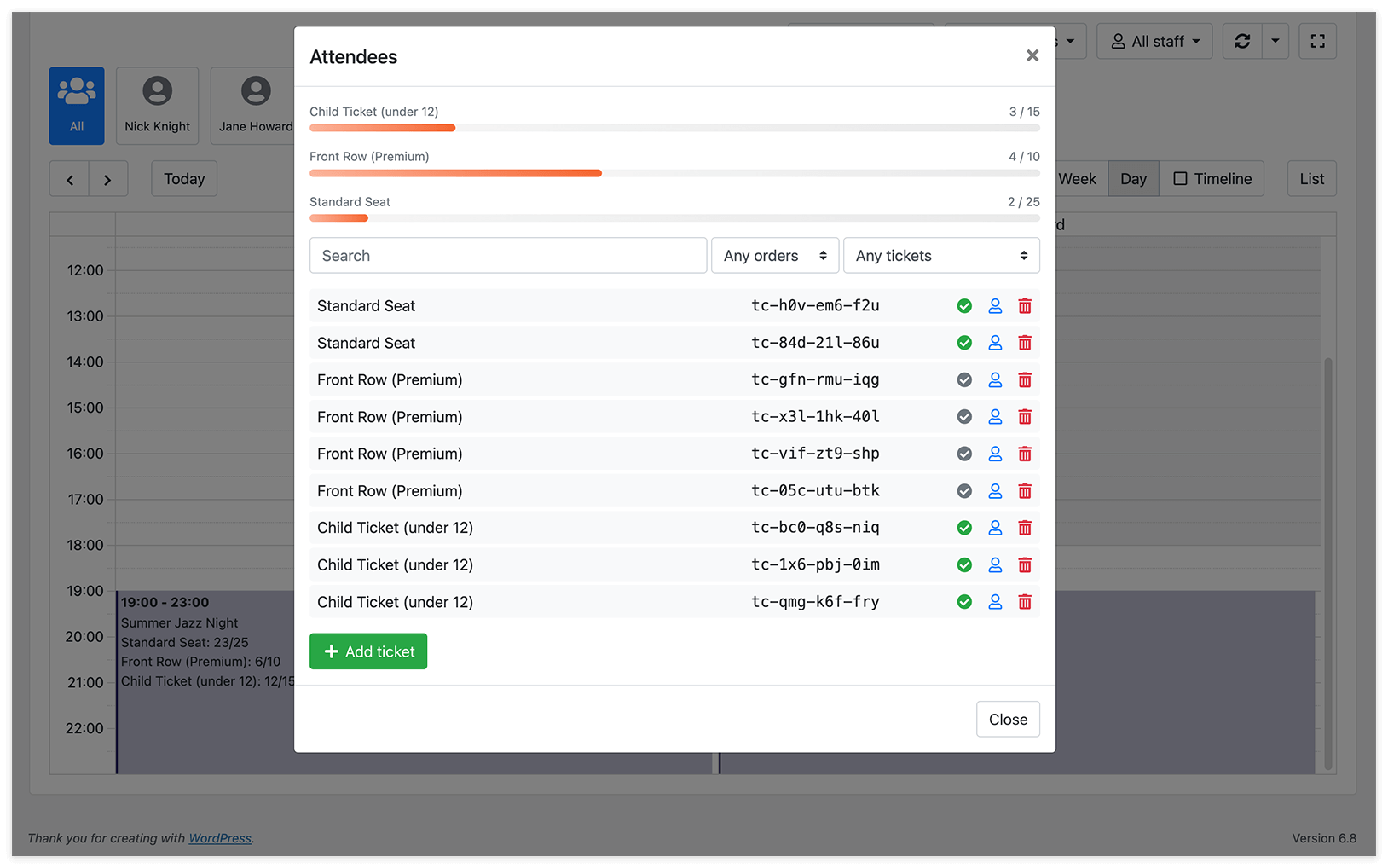Click Front Row (Premium) capacity bar

(x=674, y=173)
